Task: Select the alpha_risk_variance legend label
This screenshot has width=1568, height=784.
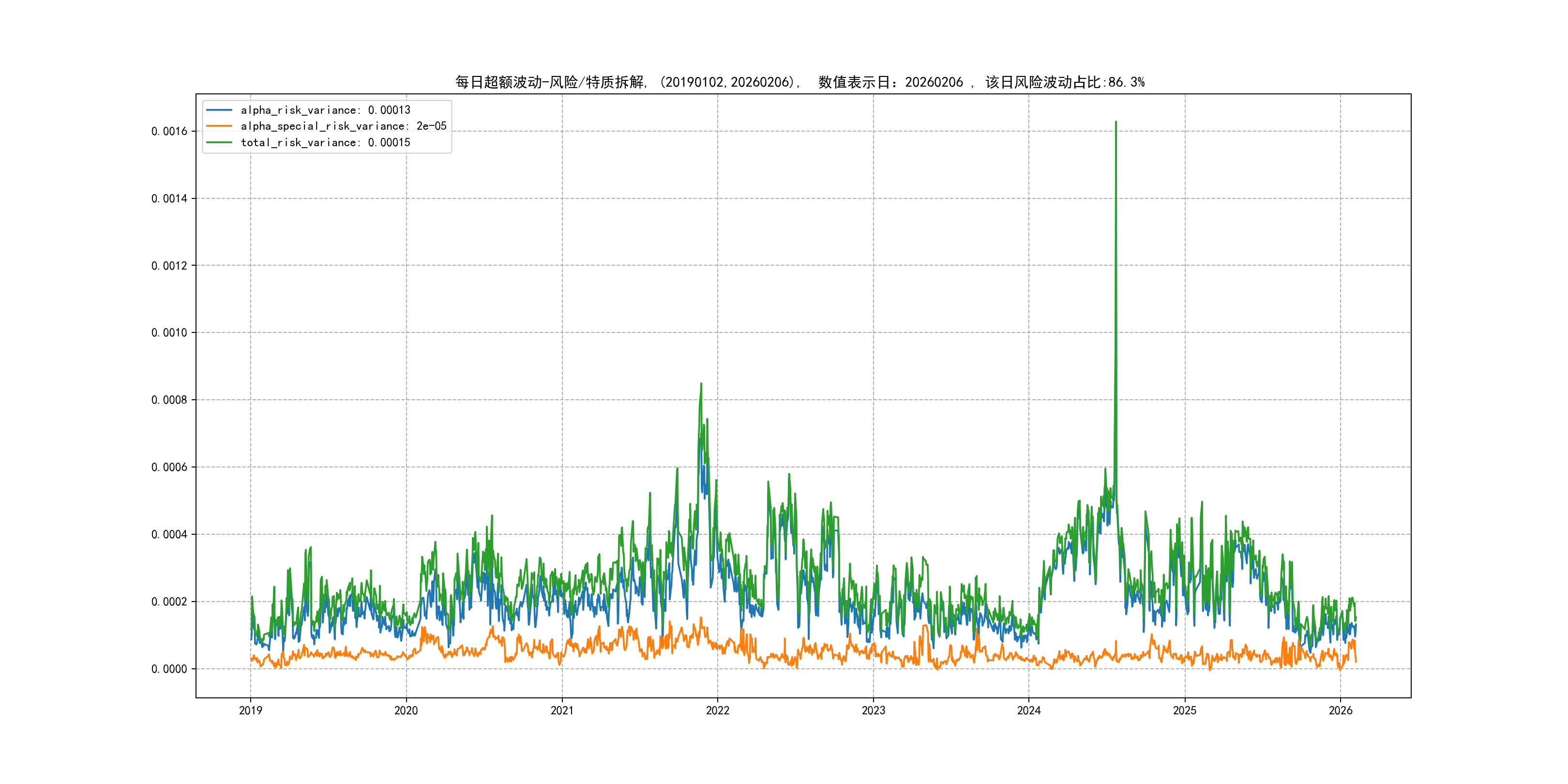Action: coord(326,110)
